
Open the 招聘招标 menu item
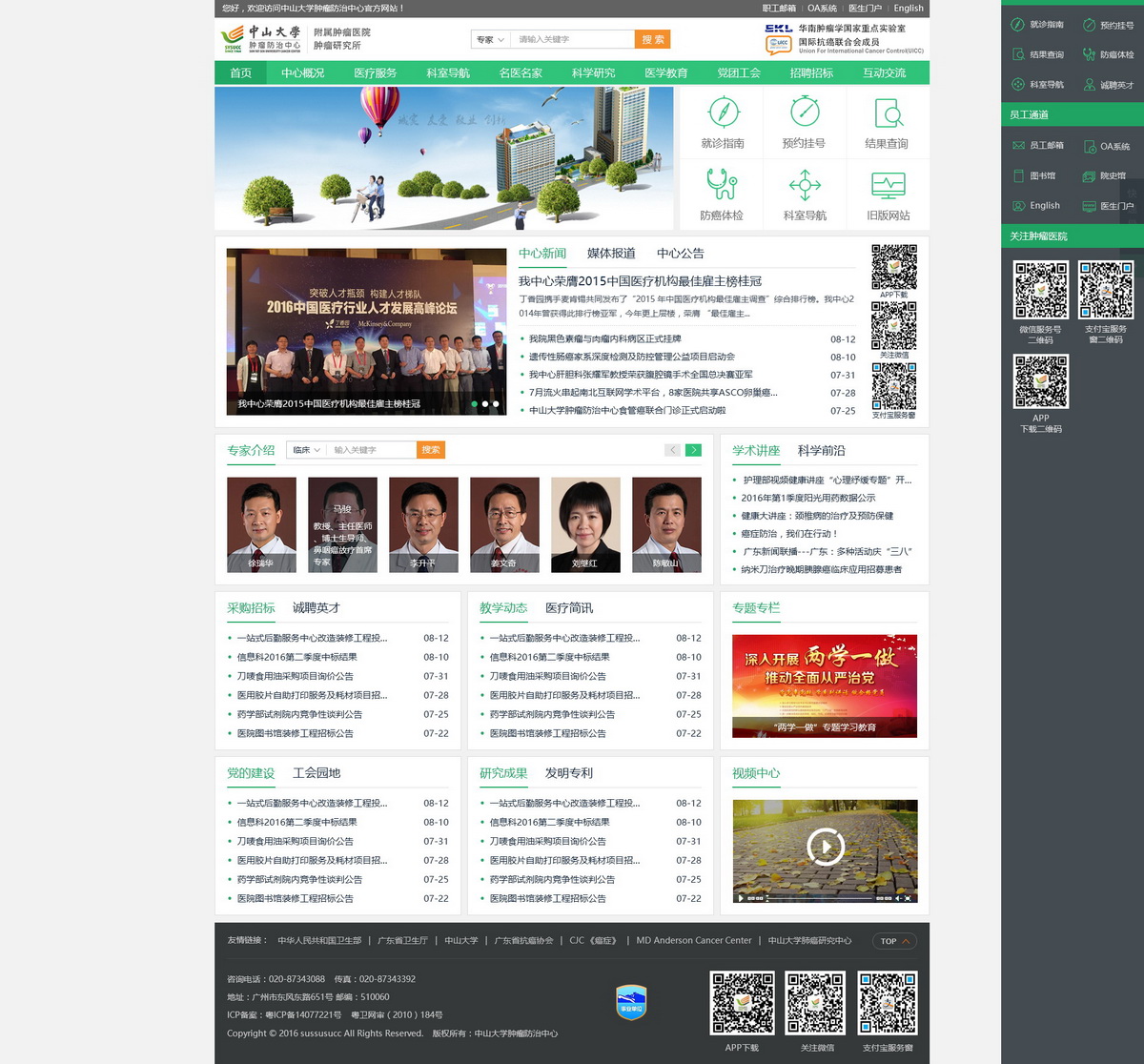tap(811, 73)
